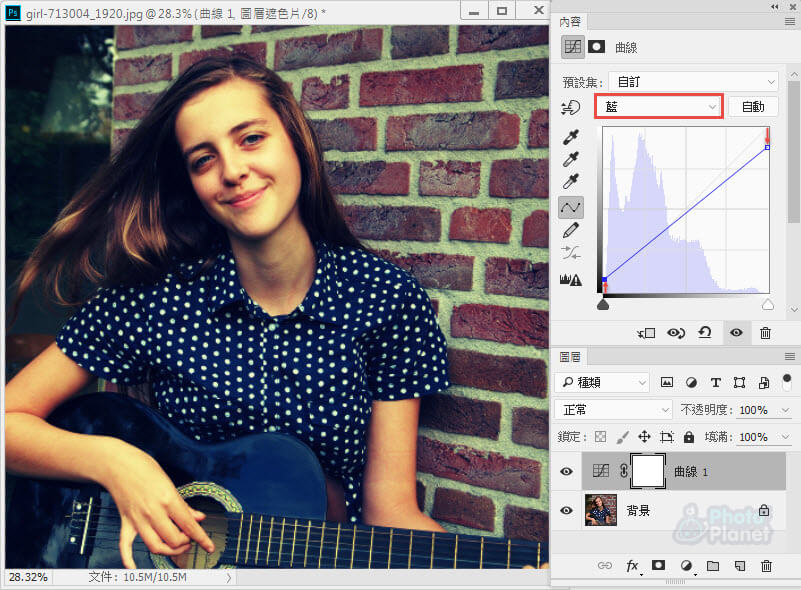This screenshot has width=801, height=590.
Task: Pick the white point eyedropper
Action: tap(571, 181)
